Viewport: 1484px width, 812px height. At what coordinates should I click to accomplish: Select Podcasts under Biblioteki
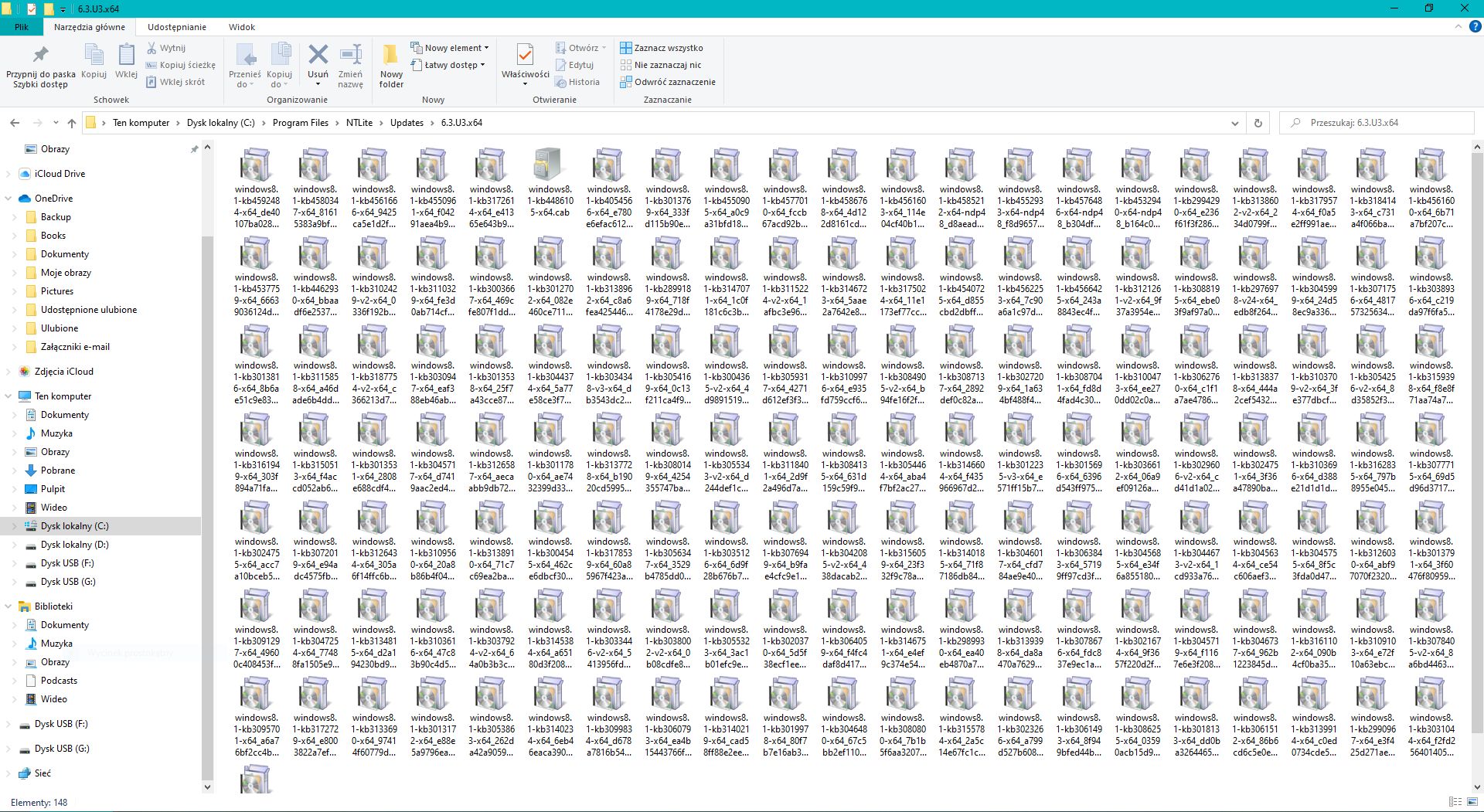tap(59, 681)
